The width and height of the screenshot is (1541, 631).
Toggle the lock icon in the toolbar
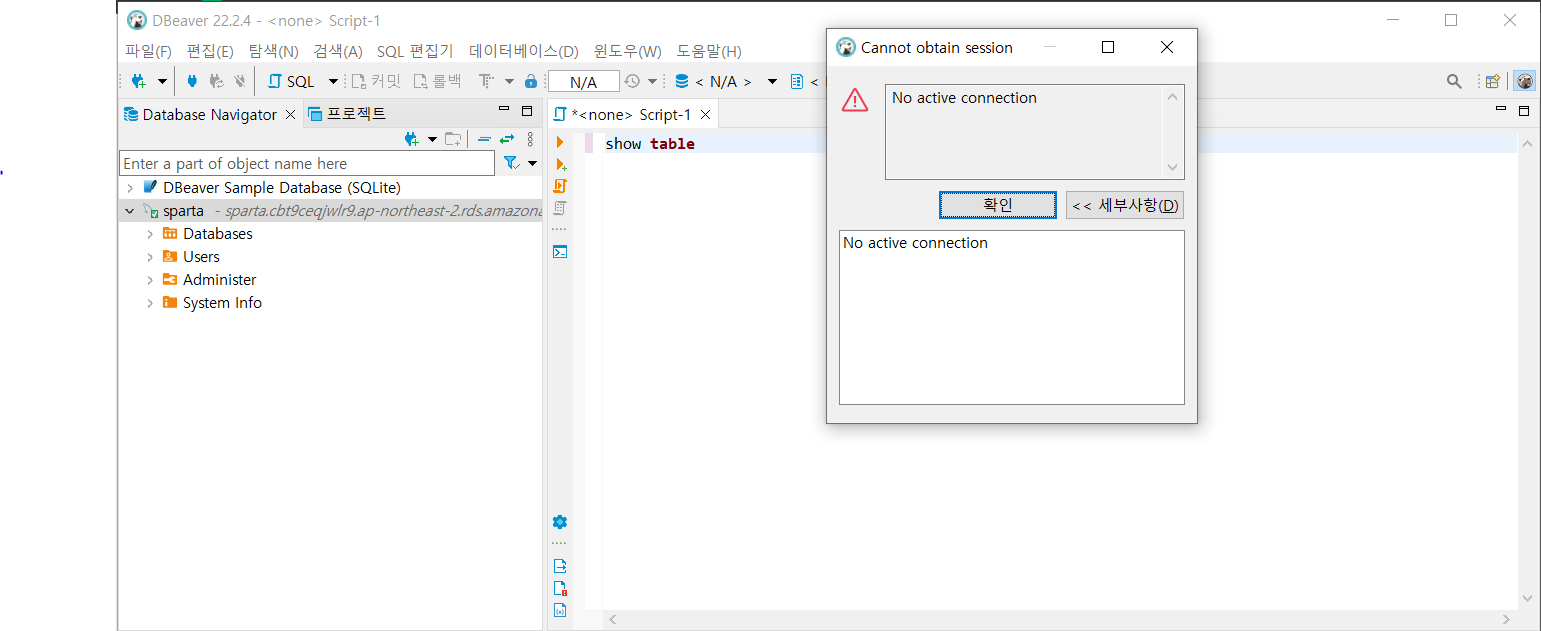pos(531,81)
